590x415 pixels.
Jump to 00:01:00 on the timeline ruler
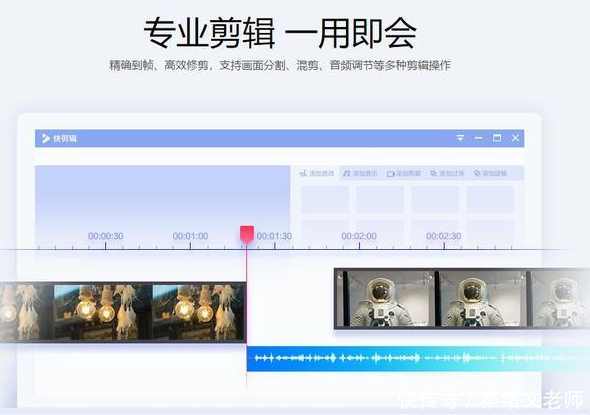tap(190, 236)
